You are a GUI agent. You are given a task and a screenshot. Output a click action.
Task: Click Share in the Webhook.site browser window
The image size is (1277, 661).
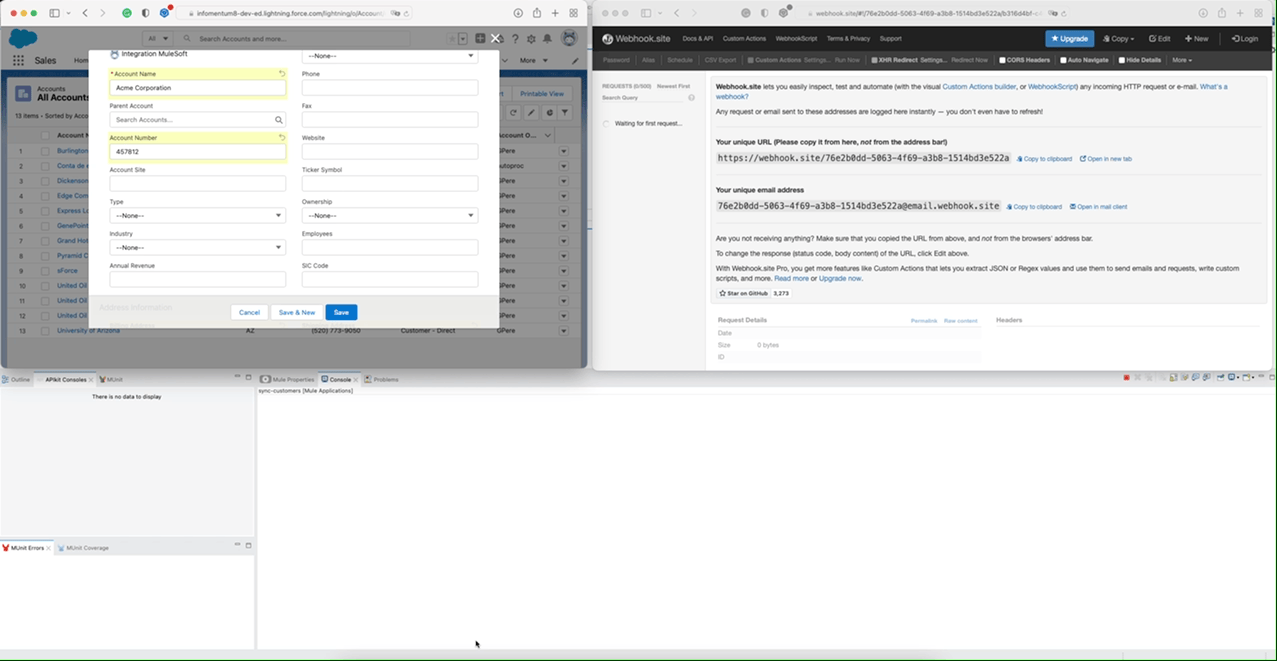tap(1221, 13)
